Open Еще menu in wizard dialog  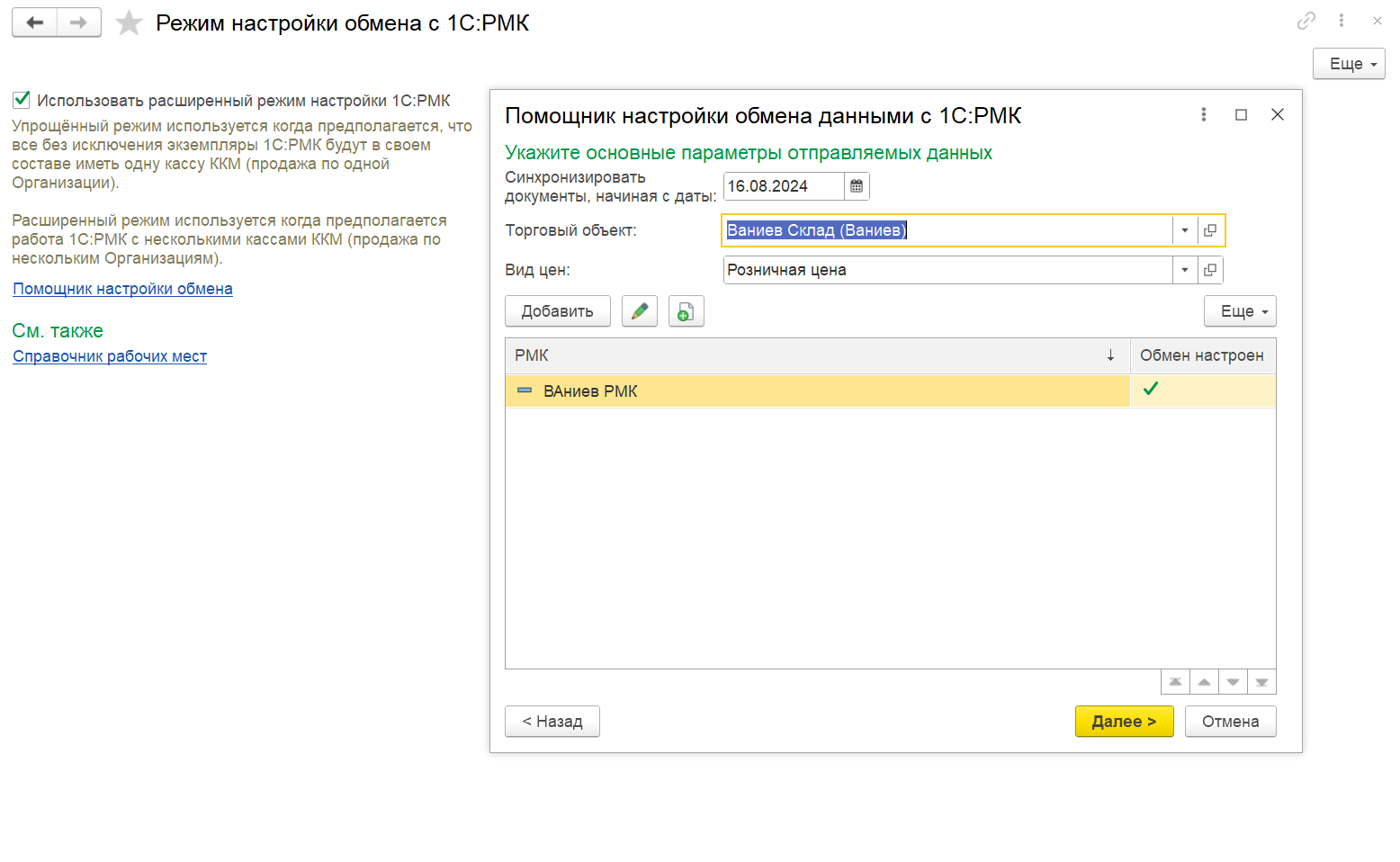click(x=1240, y=311)
